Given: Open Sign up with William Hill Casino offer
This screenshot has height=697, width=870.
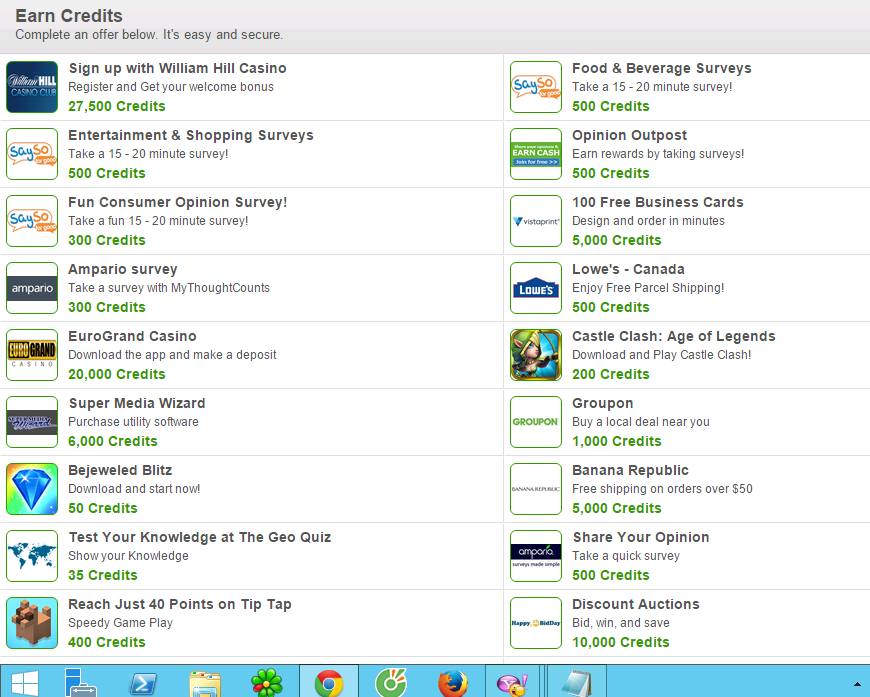Looking at the screenshot, I should 178,68.
